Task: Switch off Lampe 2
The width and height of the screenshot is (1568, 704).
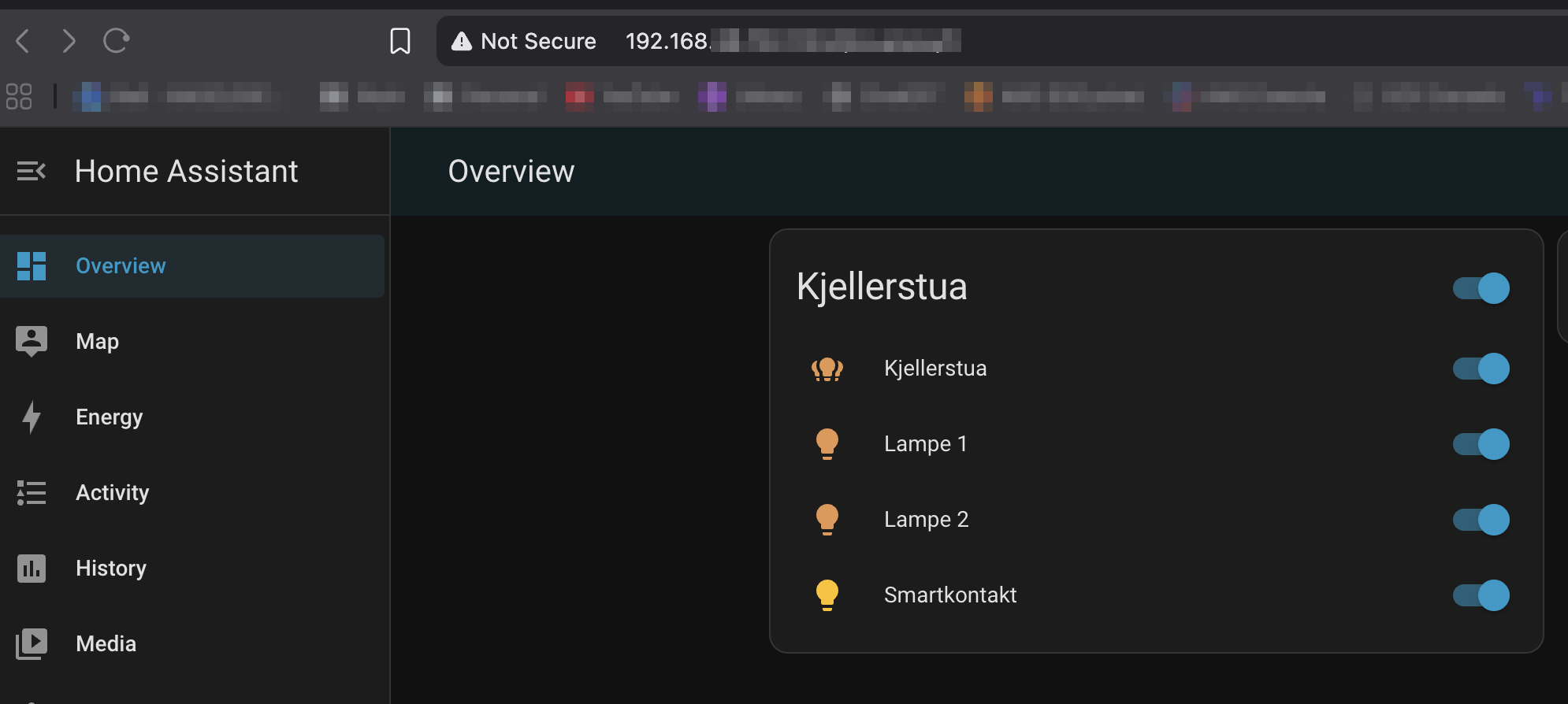Action: pos(1481,520)
